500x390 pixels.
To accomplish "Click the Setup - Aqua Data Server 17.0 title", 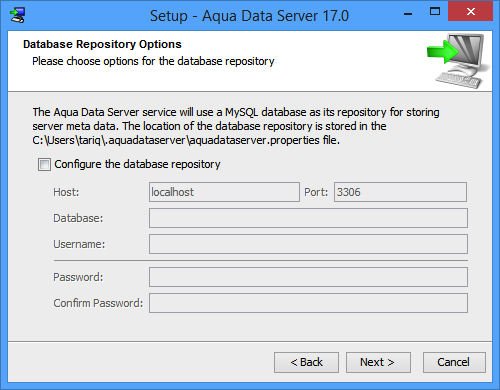I will [249, 16].
